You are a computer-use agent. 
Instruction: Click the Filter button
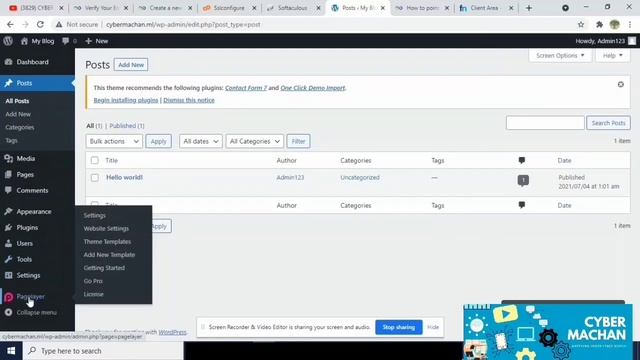(298, 141)
